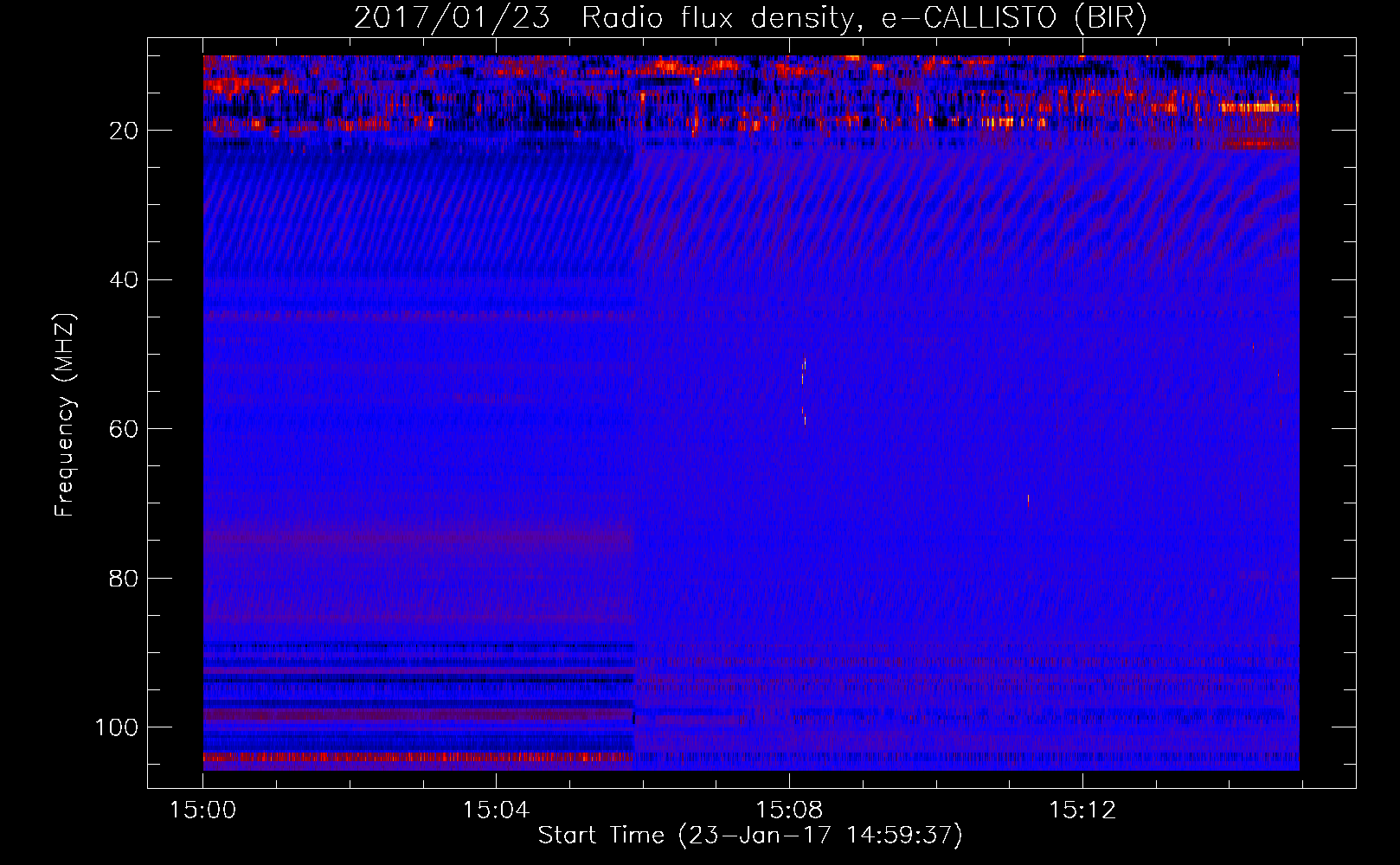Click the 15:12 time tick label
Screen dimensions: 1400x865
[x=1082, y=811]
